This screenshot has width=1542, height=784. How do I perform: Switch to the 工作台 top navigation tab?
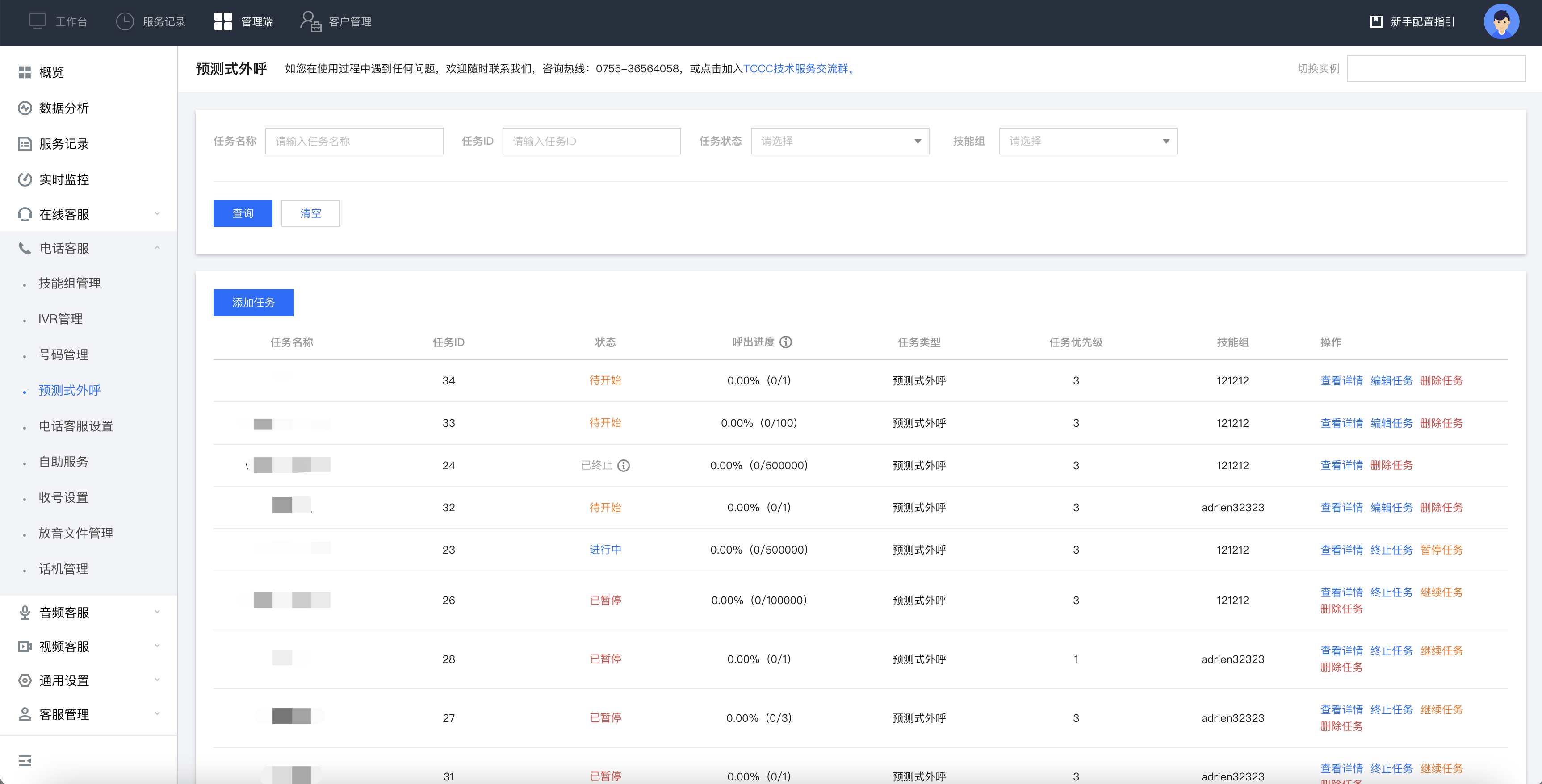[59, 22]
